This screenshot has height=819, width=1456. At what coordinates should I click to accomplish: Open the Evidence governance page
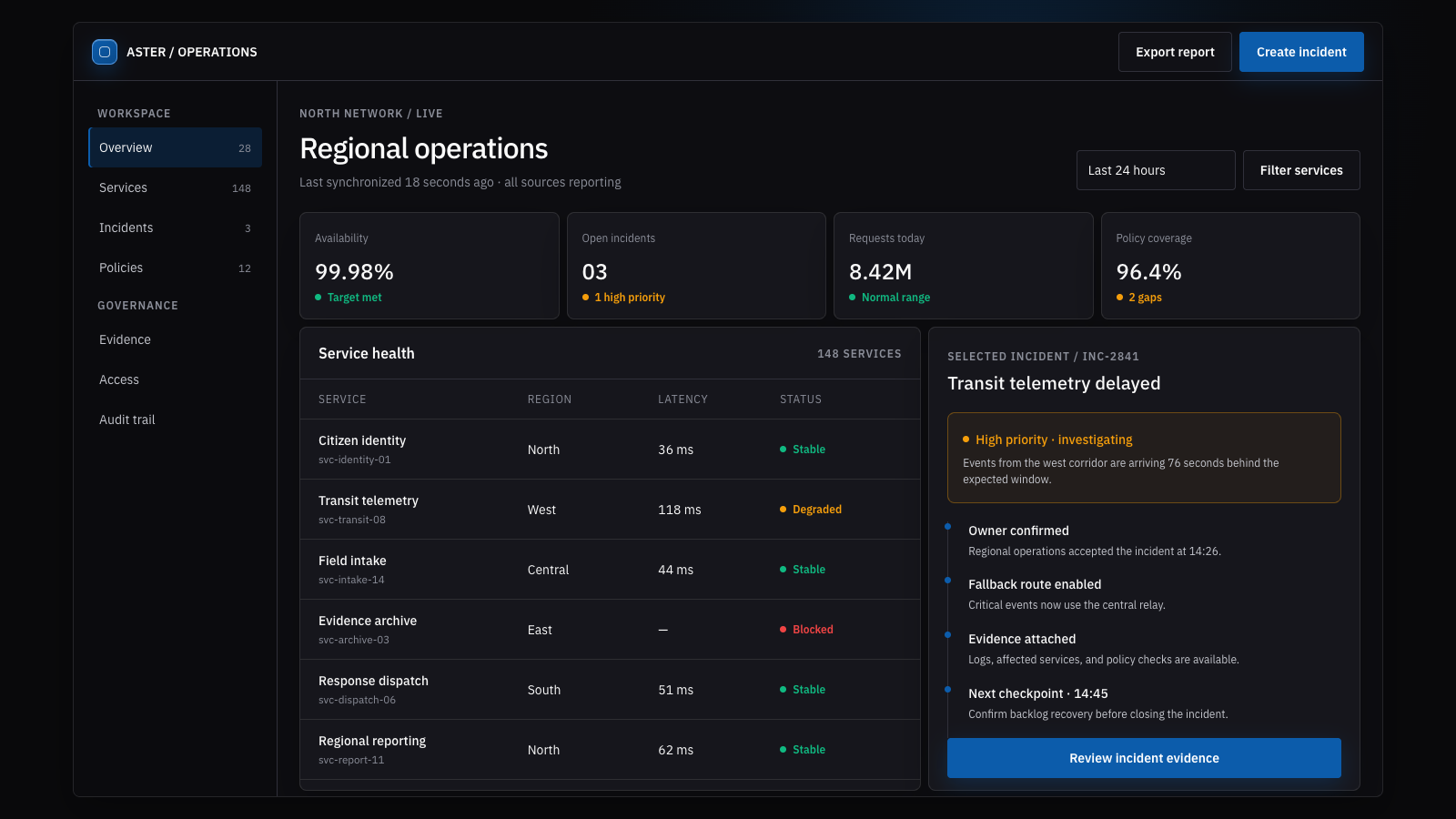coord(175,339)
